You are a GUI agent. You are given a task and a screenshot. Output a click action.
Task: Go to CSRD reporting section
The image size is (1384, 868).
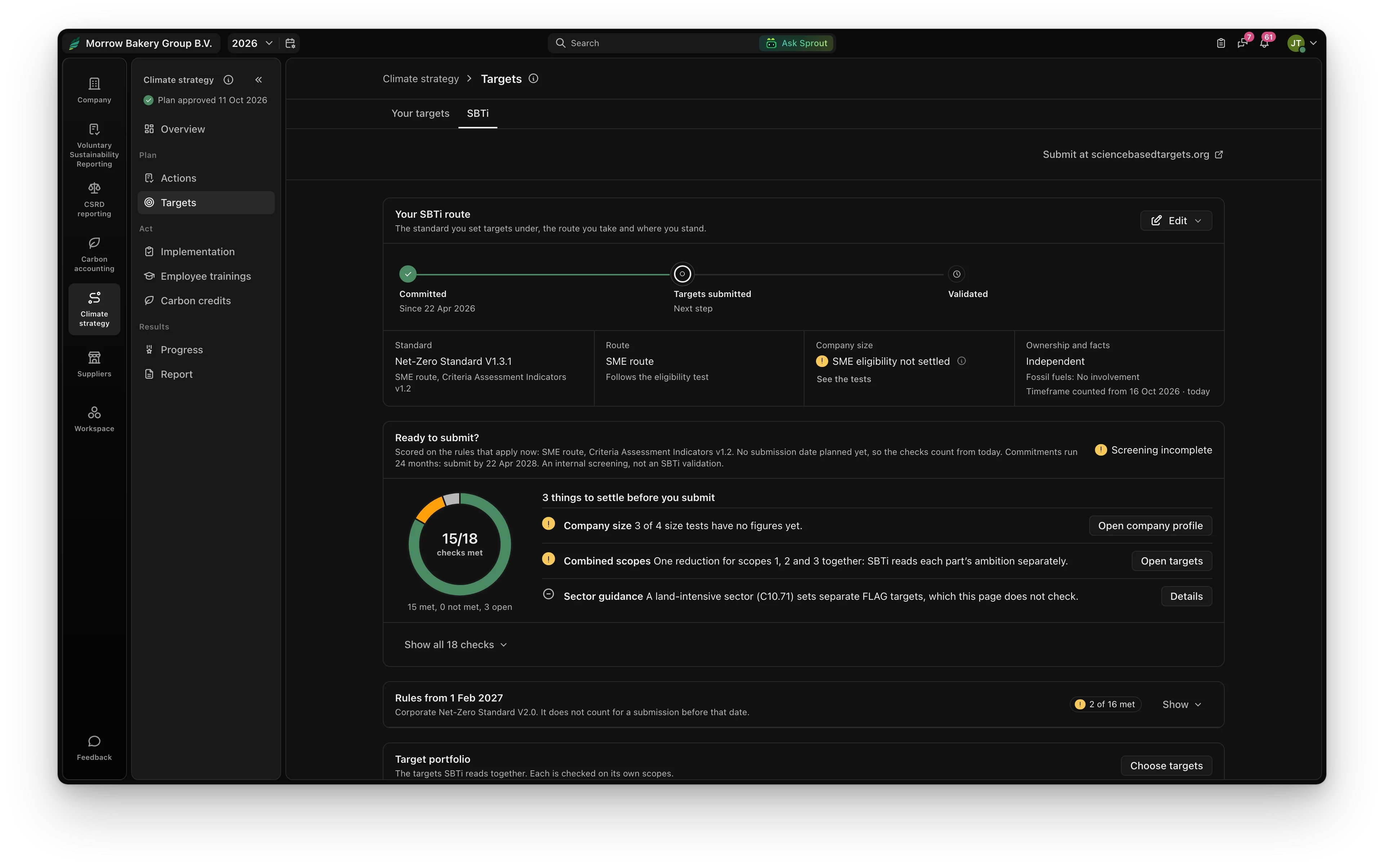click(94, 200)
